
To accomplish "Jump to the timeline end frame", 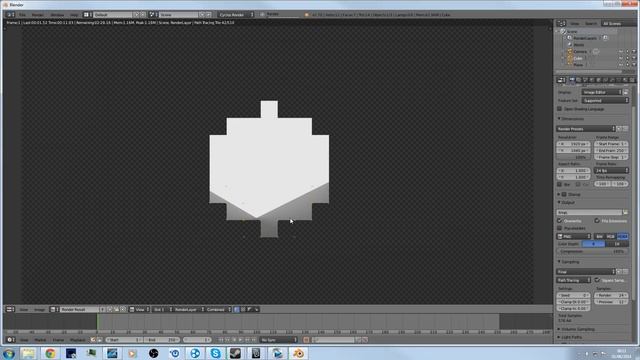I will pyautogui.click(x=253, y=340).
